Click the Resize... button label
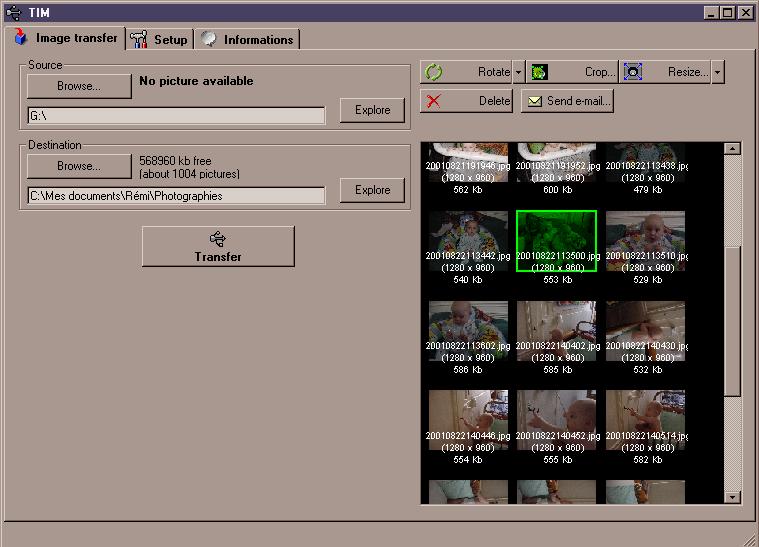 click(688, 72)
